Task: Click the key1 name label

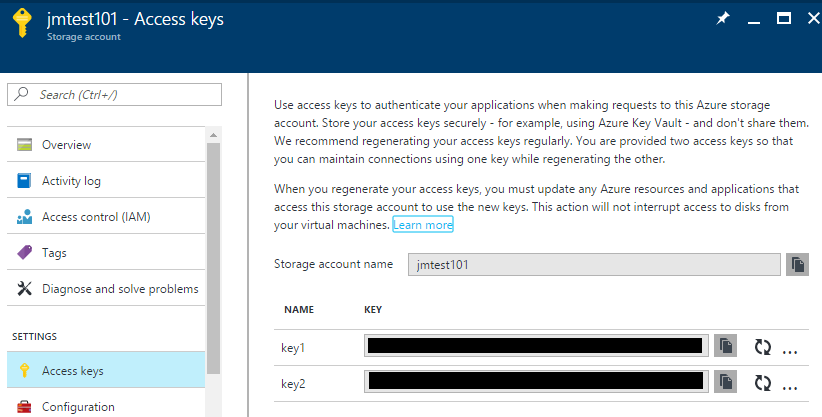Action: tap(293, 348)
